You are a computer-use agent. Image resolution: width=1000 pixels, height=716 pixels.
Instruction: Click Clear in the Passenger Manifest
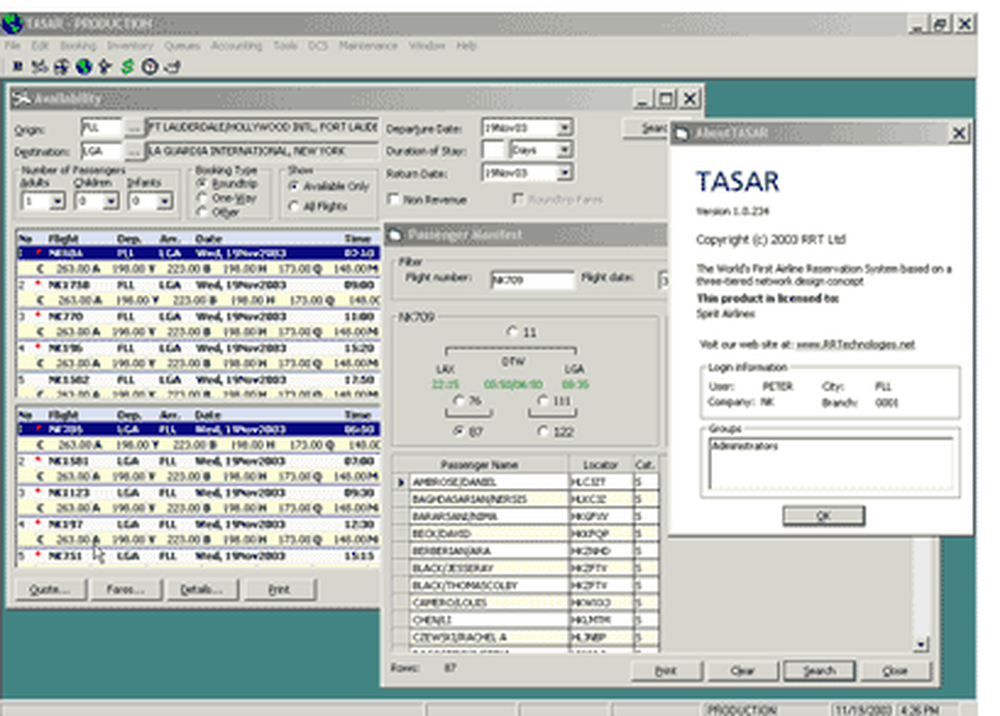(742, 671)
